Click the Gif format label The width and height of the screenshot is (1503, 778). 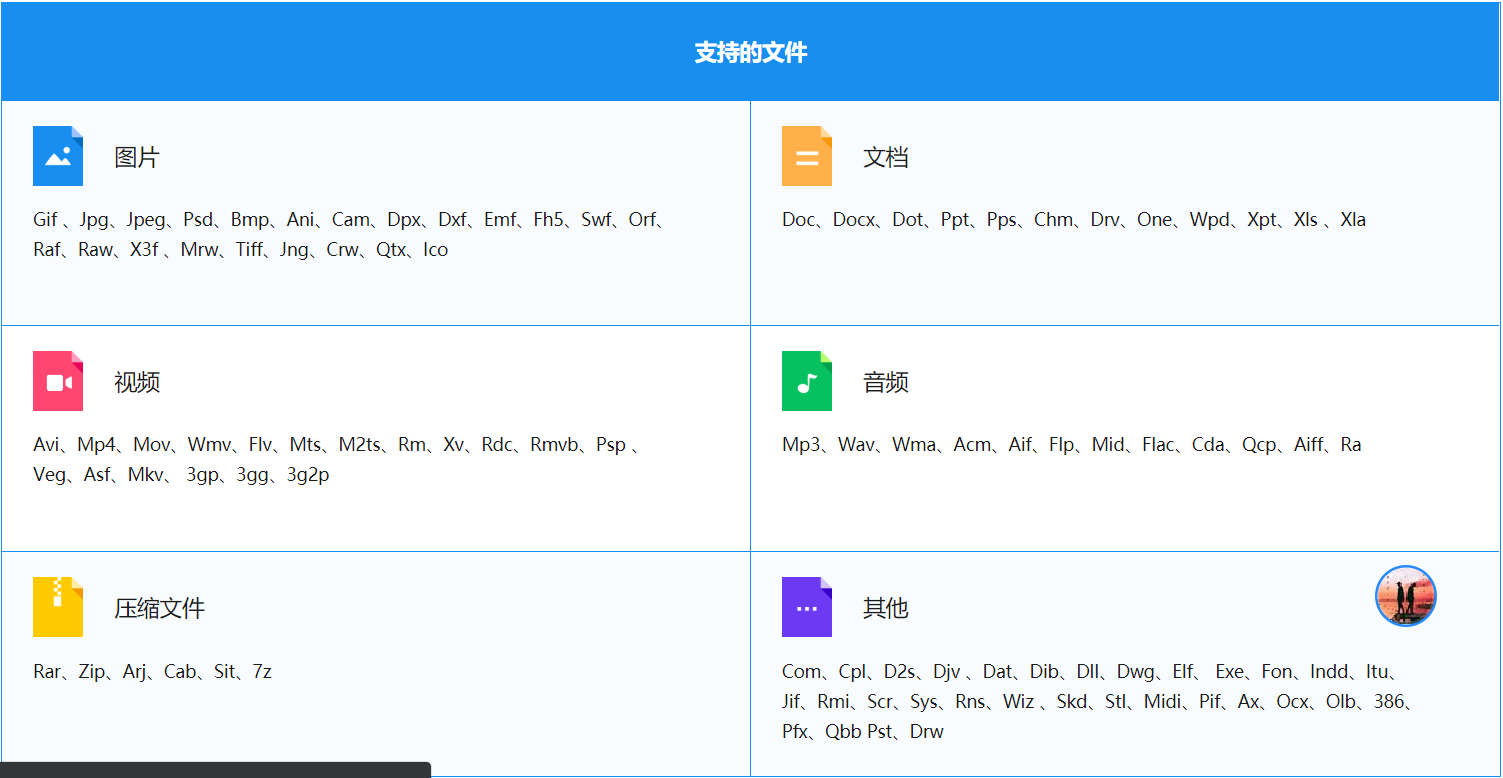pyautogui.click(x=44, y=219)
